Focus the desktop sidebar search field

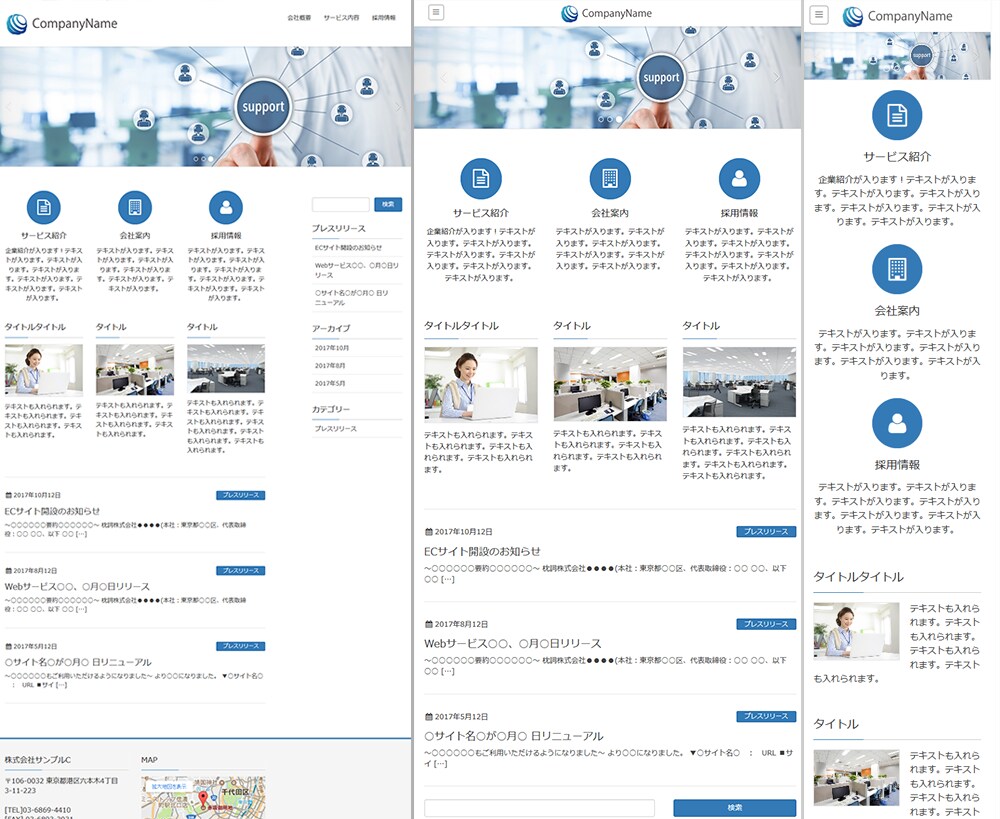341,204
